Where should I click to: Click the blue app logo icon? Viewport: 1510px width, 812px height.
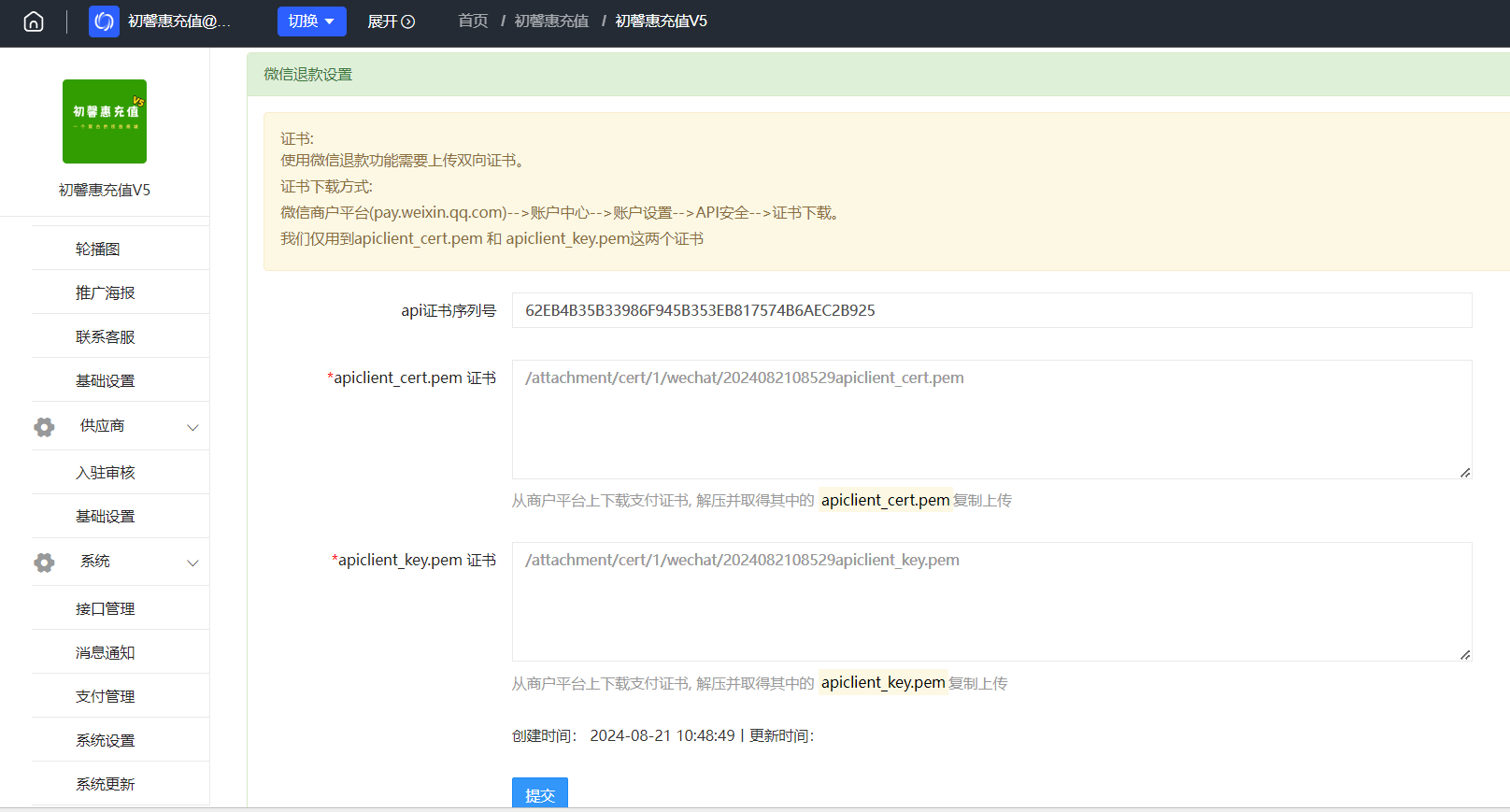coord(104,21)
